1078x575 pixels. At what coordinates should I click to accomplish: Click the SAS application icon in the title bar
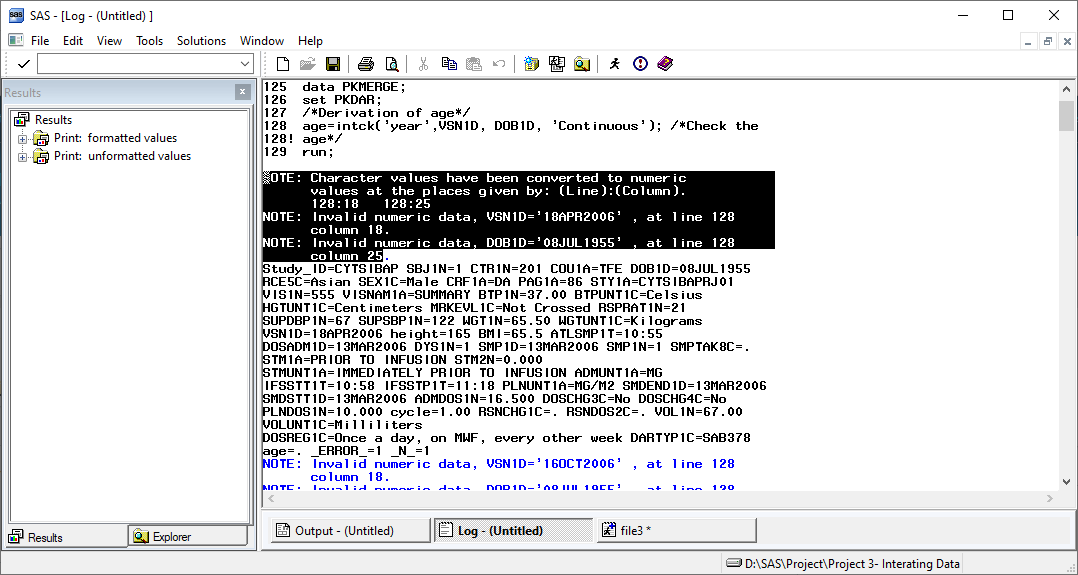coord(16,15)
